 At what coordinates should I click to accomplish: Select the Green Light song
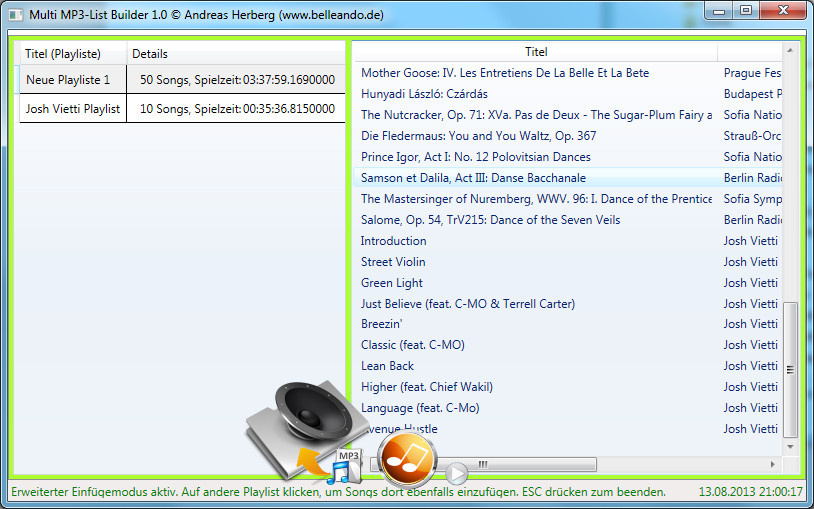coord(391,283)
